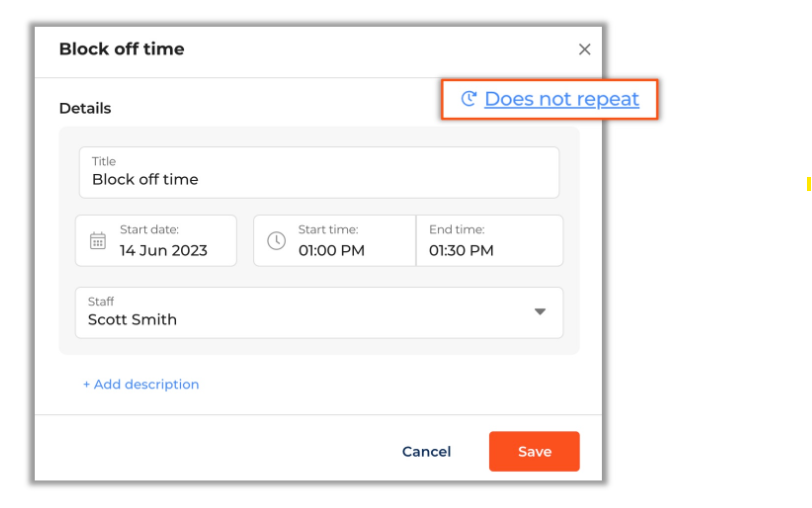
Task: Click the clock icon beside Start time
Action: [276, 241]
